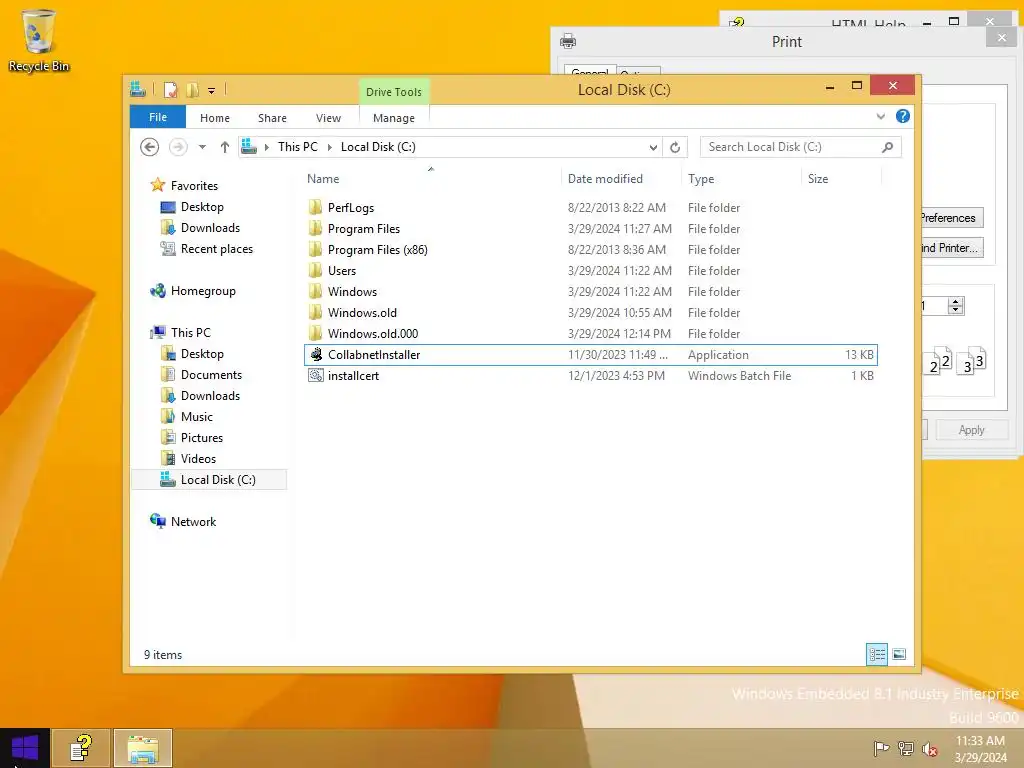Click the muted volume tray icon

930,748
